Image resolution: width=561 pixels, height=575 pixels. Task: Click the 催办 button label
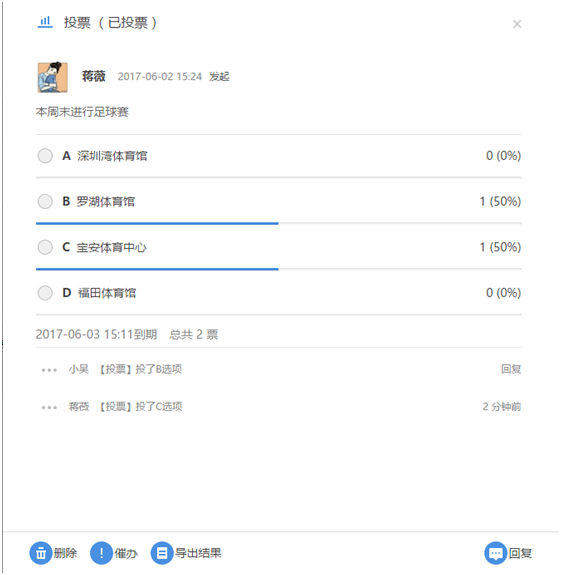tap(126, 553)
